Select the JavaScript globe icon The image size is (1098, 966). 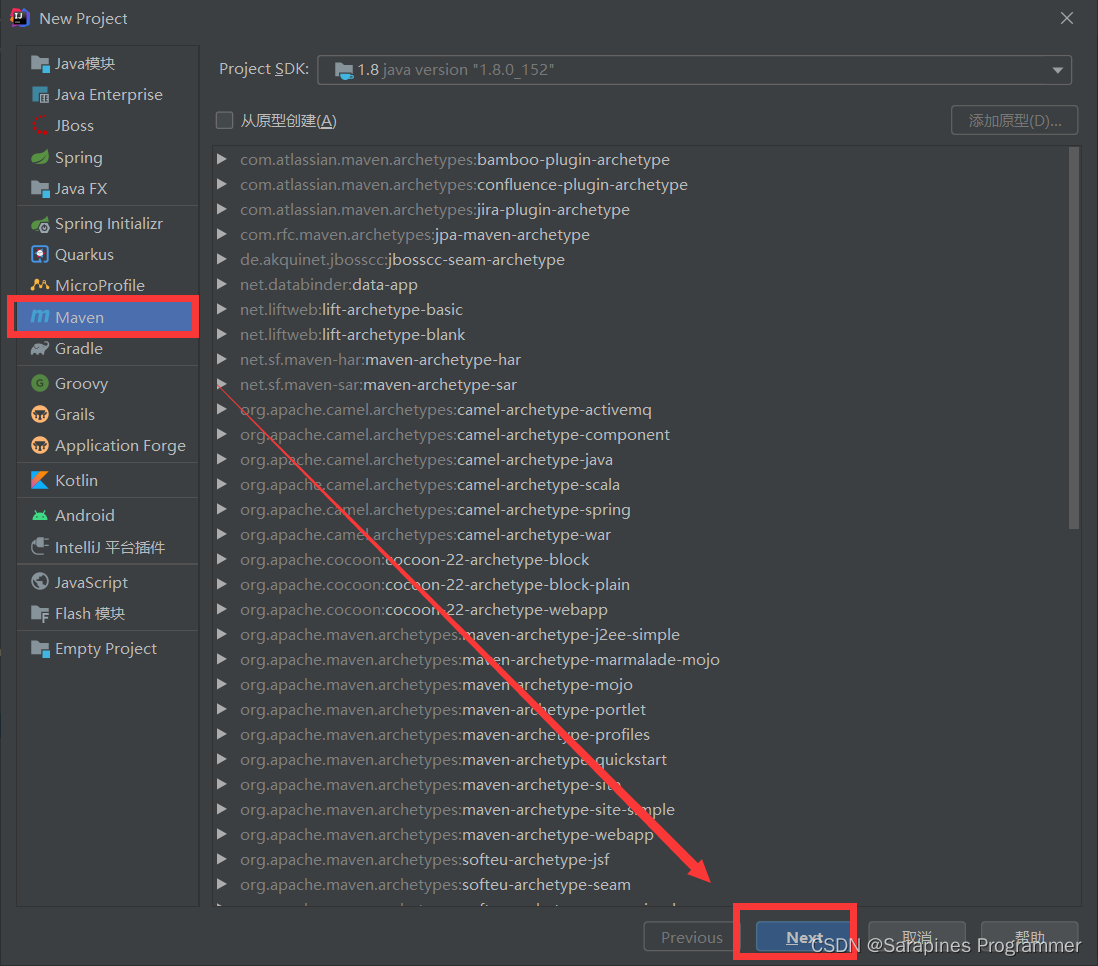tap(40, 582)
